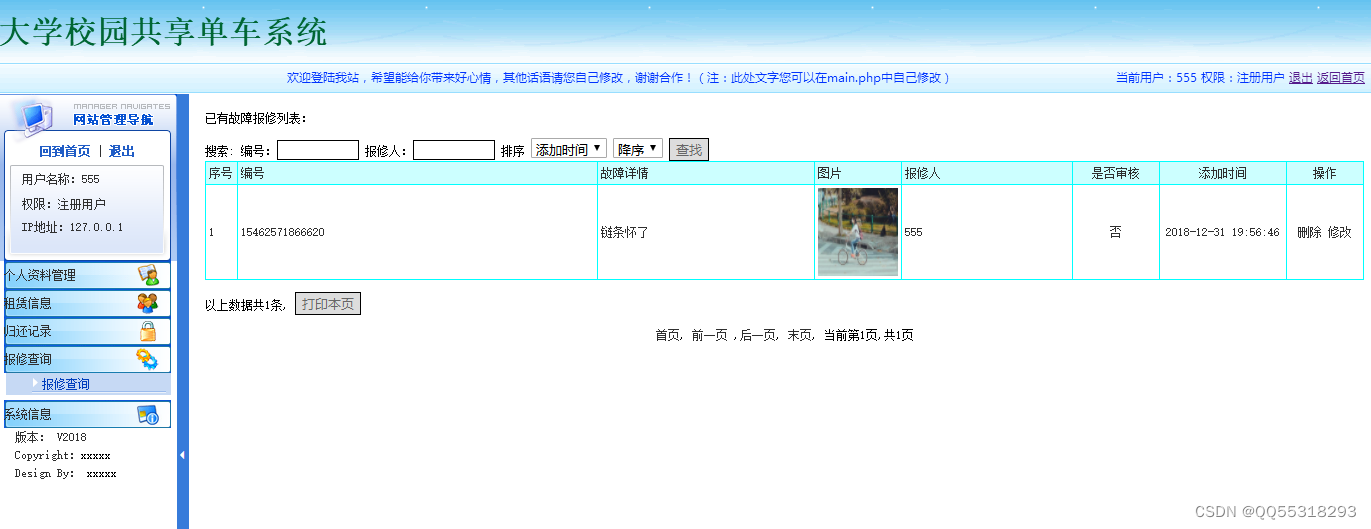
Task: Click the 返回首页 link at top right
Action: click(1341, 77)
